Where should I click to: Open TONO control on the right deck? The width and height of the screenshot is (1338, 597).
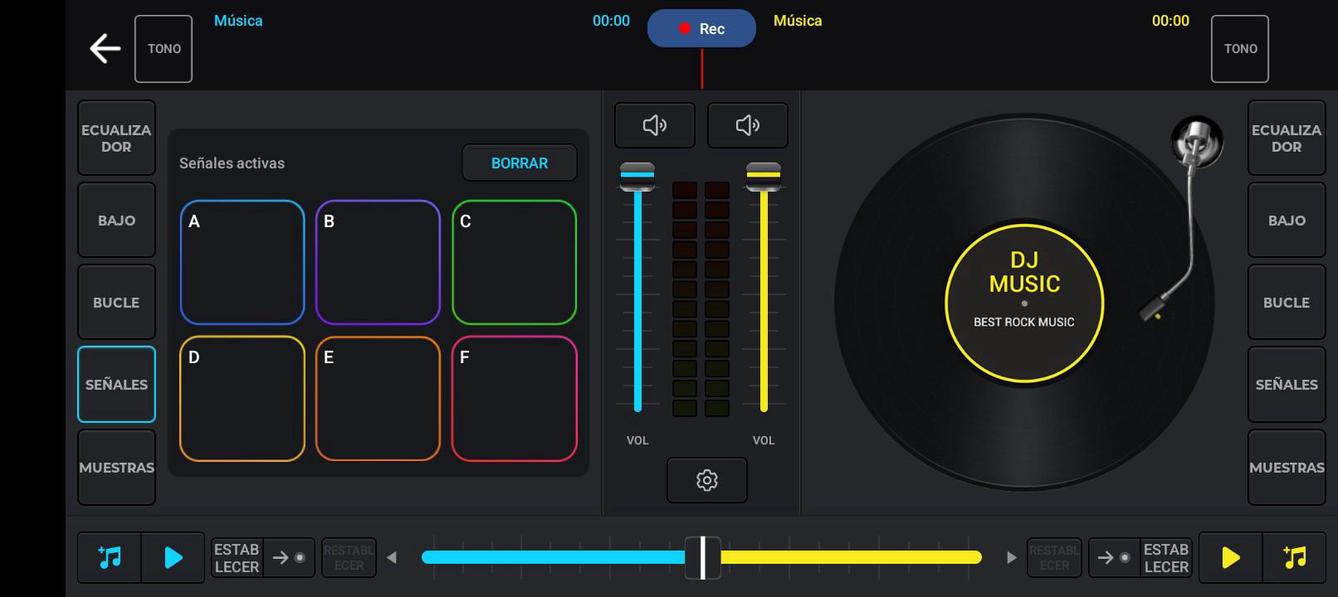1240,48
